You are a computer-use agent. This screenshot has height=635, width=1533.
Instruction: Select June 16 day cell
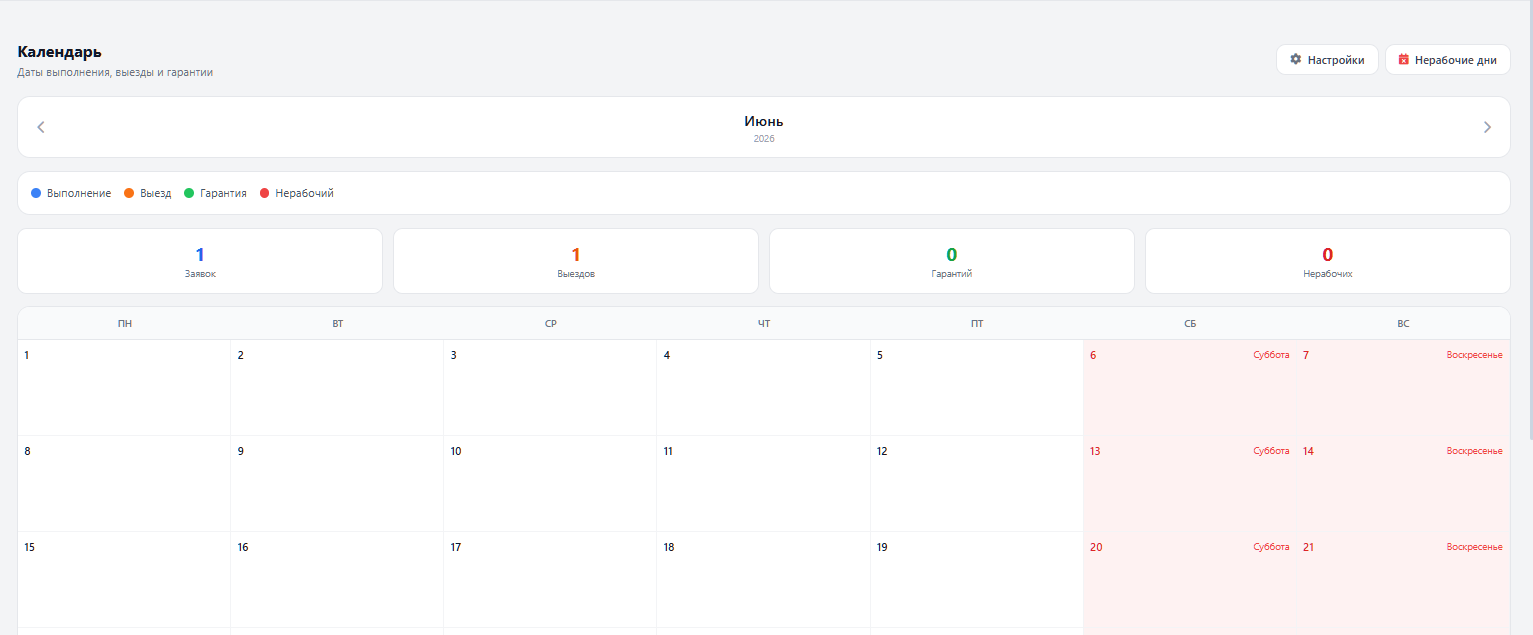click(x=338, y=580)
